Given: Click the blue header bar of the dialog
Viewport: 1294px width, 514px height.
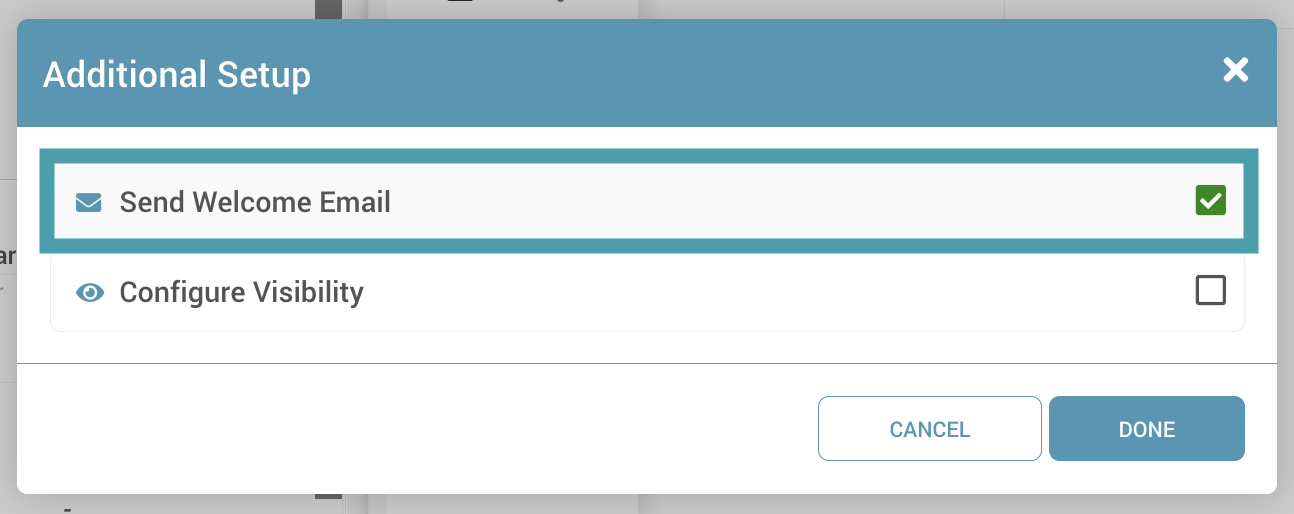Looking at the screenshot, I should tap(647, 73).
